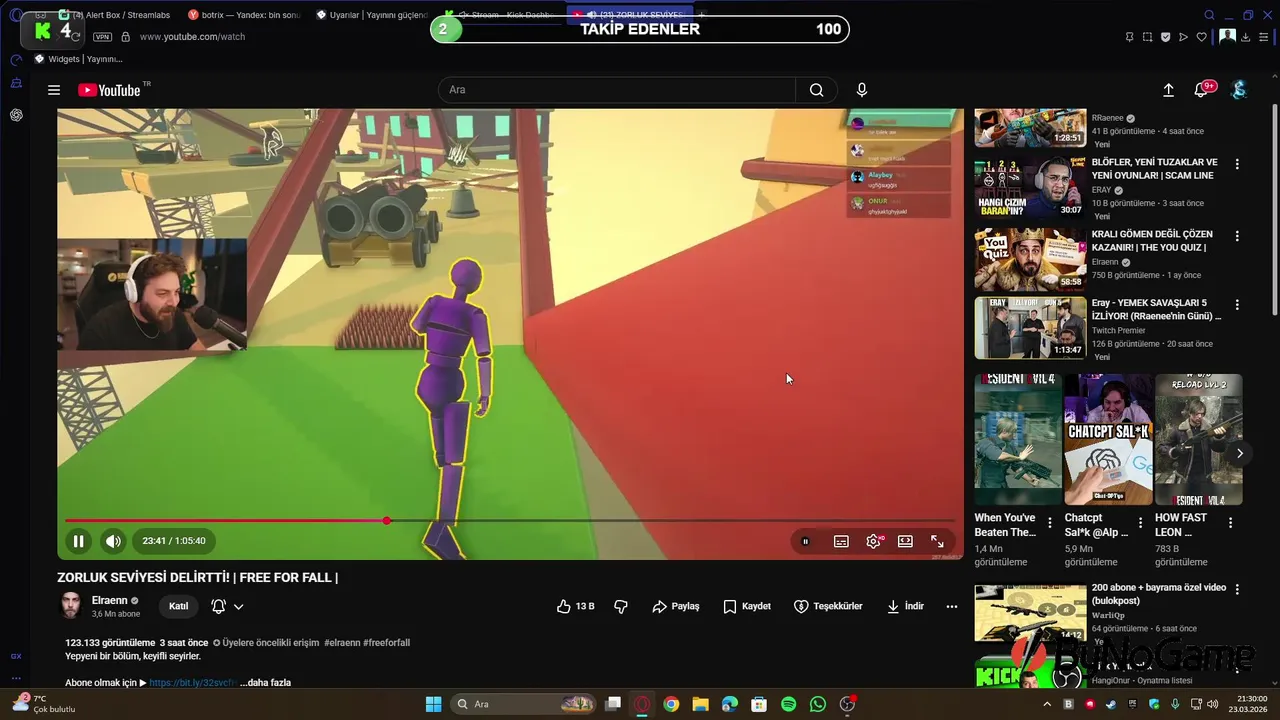Image resolution: width=1280 pixels, height=720 pixels.
Task: Show hidden system tray icons chevron
Action: (x=1047, y=704)
